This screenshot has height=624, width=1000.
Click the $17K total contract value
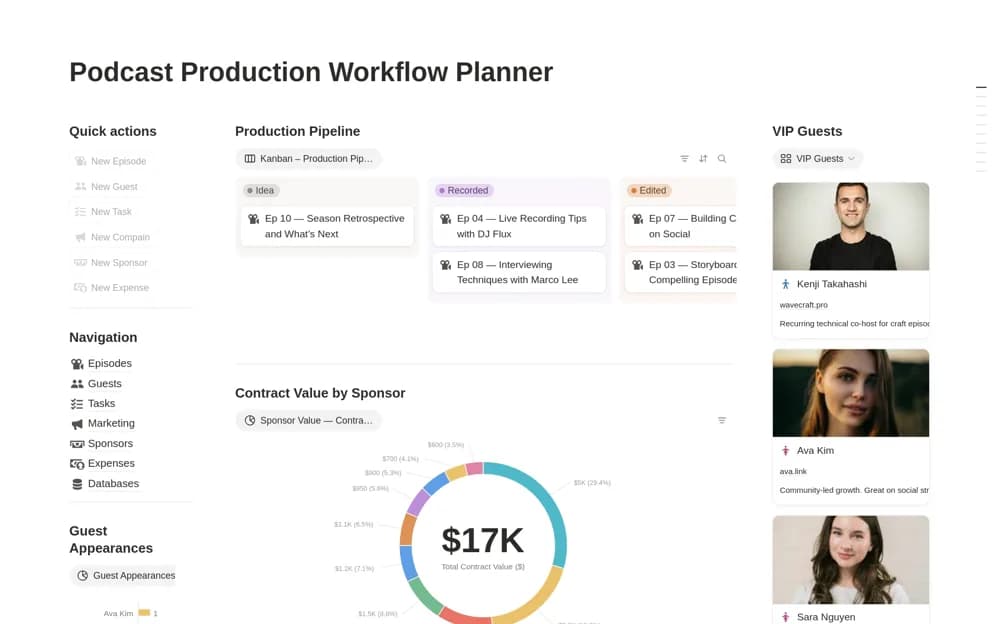[x=482, y=541]
